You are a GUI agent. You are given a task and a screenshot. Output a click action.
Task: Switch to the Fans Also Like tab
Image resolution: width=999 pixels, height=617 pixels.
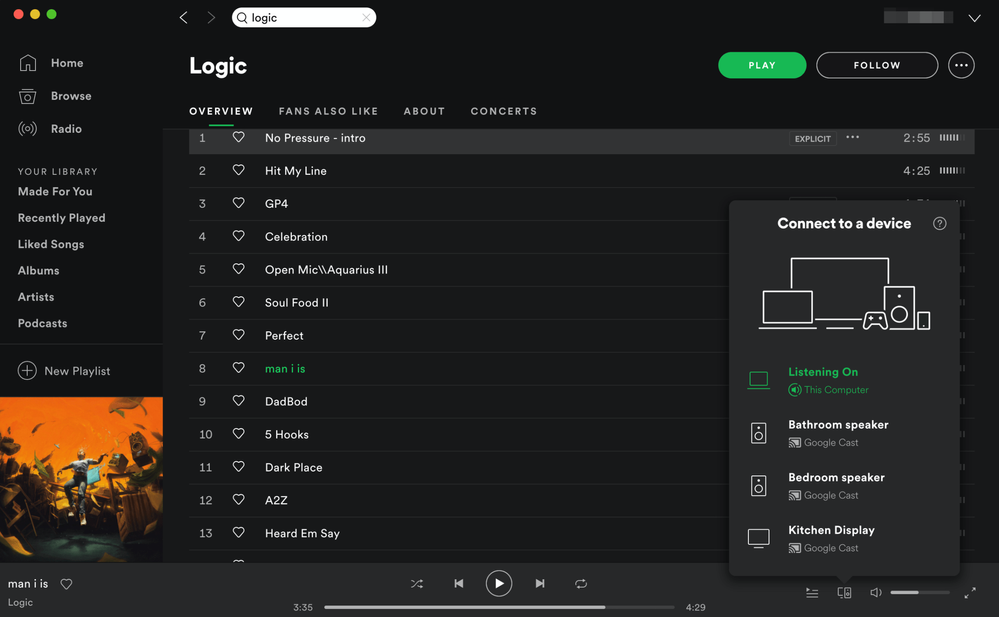(328, 111)
